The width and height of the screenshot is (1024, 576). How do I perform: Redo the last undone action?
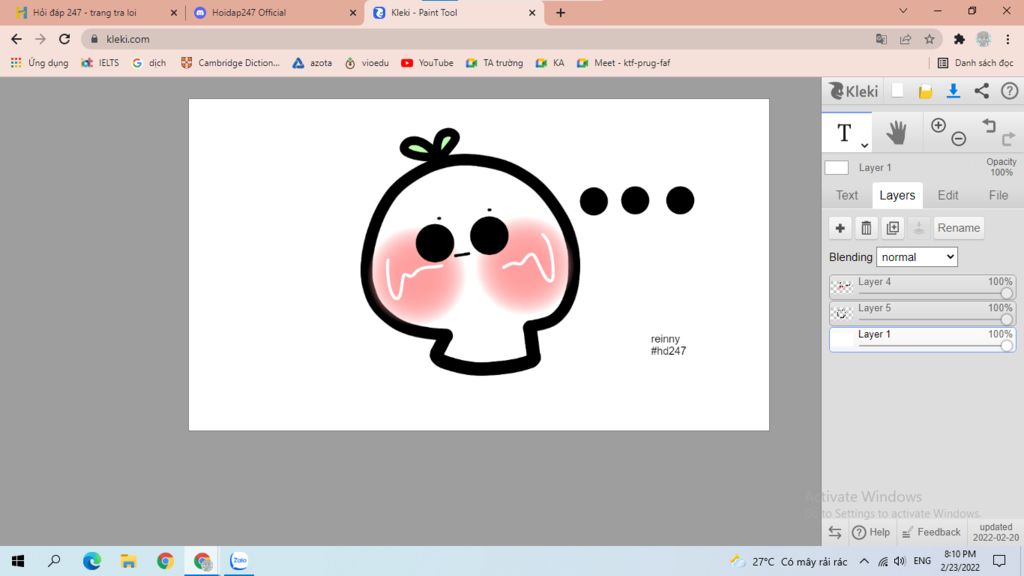point(1008,138)
